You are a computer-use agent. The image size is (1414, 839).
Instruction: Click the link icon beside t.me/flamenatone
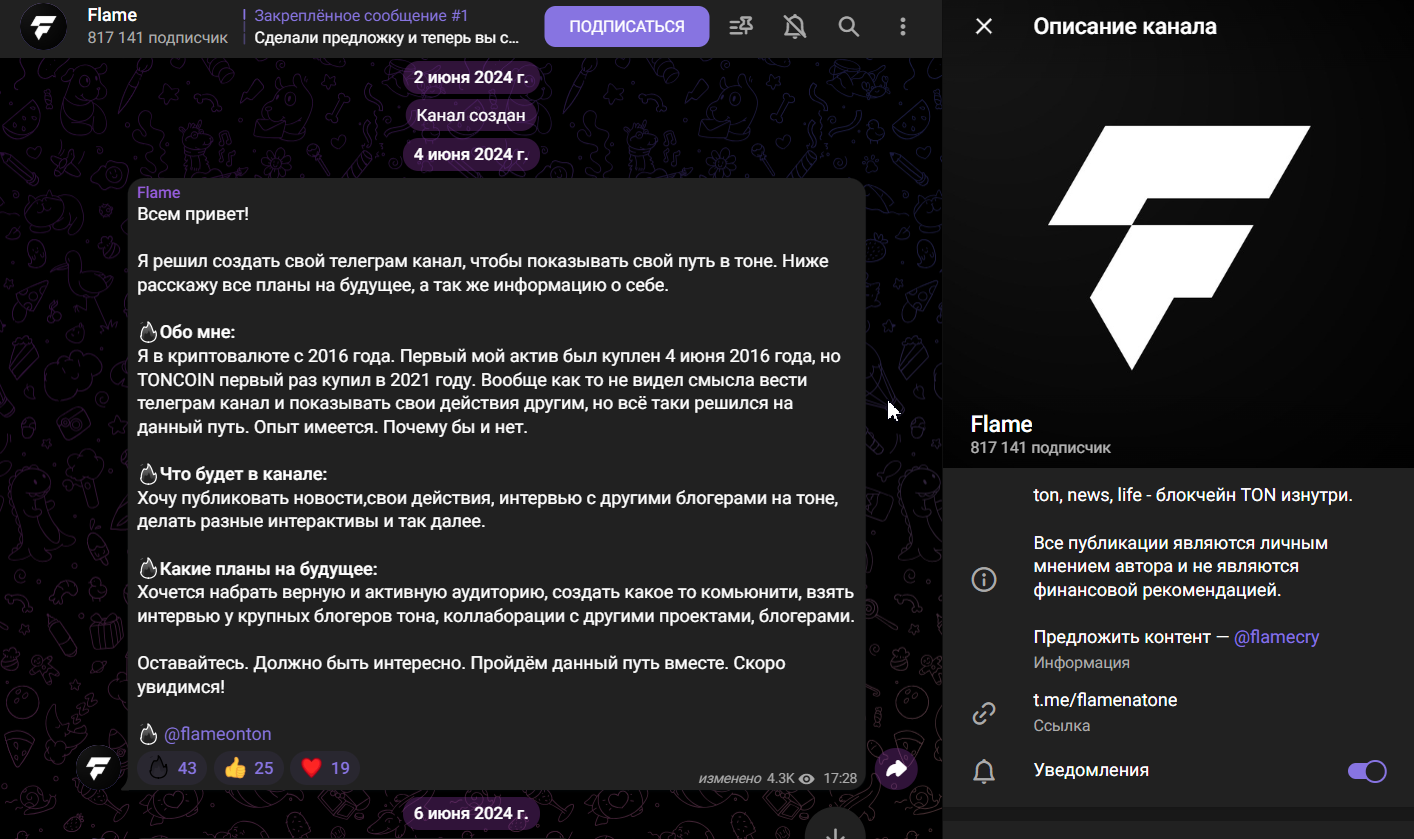(984, 713)
